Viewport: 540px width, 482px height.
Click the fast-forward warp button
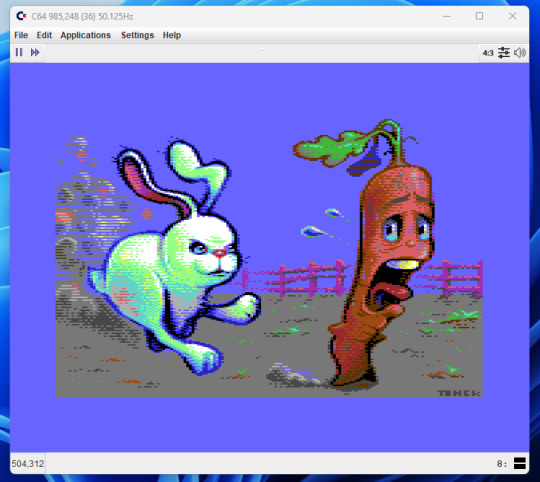click(35, 52)
